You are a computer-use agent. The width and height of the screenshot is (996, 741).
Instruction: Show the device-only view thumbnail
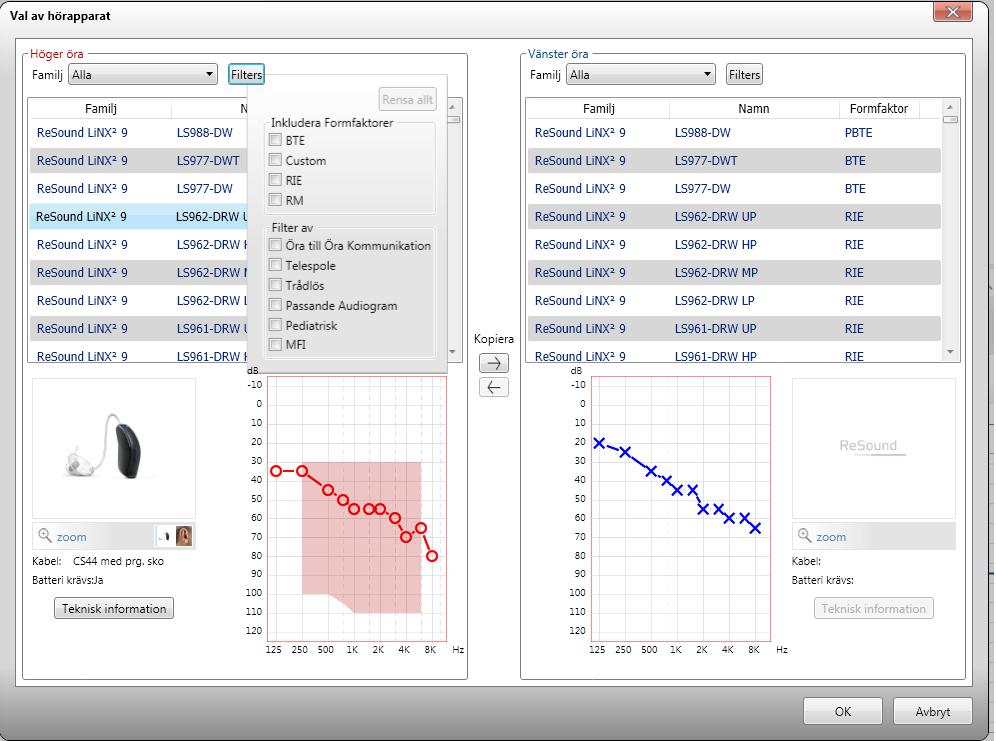pyautogui.click(x=165, y=536)
